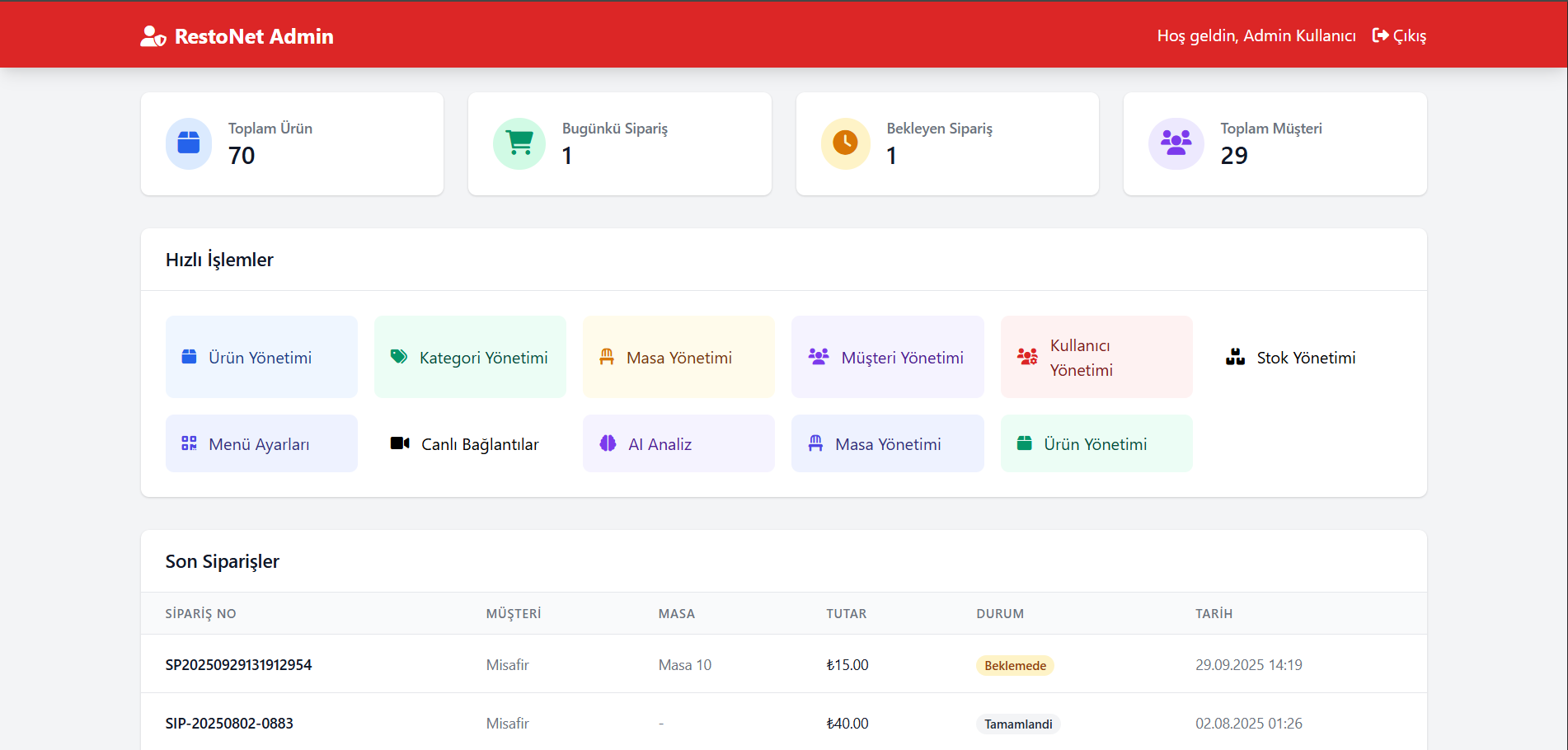Open the yellow Masa Yönetimi tile

(678, 357)
